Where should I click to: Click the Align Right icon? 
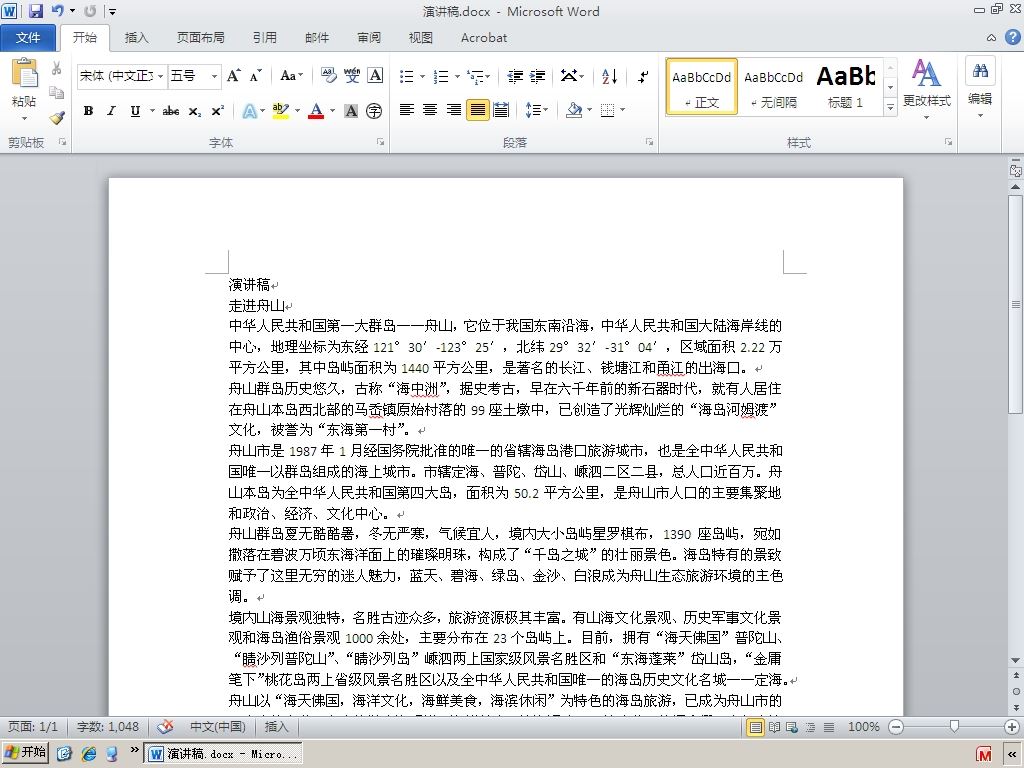453,110
